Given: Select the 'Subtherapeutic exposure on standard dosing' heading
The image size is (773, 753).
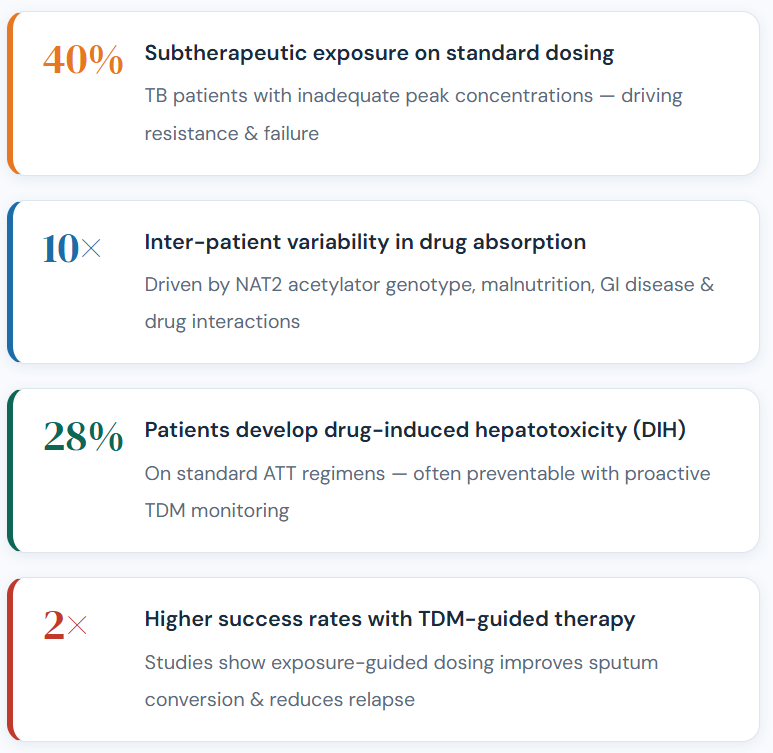Looking at the screenshot, I should (379, 53).
